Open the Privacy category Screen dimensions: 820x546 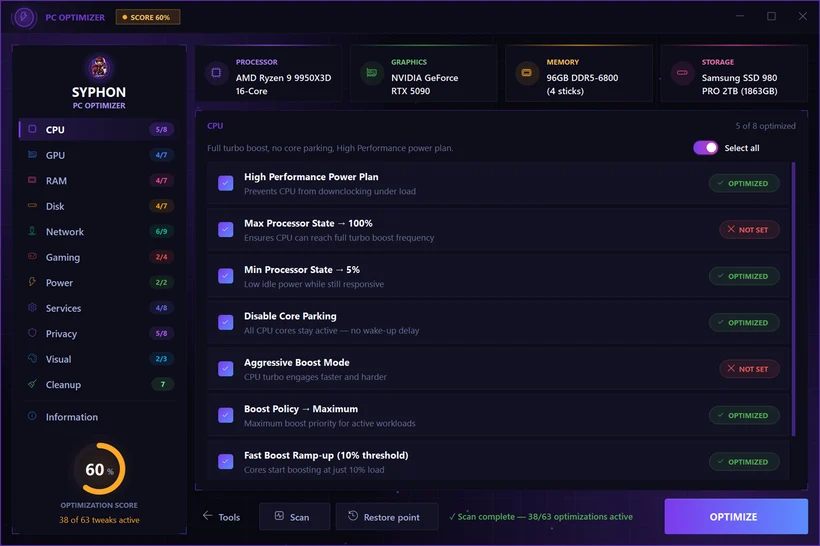pos(97,333)
